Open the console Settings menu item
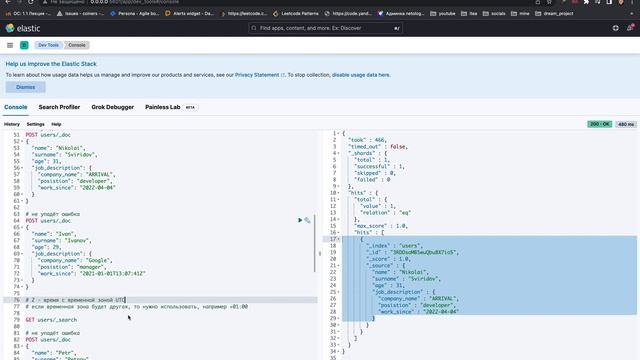This screenshot has height=360, width=640. [x=36, y=124]
